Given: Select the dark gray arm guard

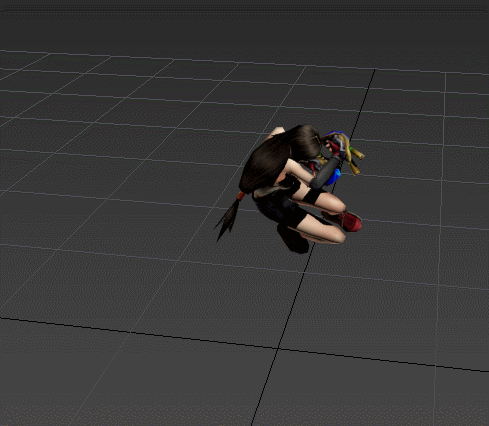Looking at the screenshot, I should click(x=325, y=173).
